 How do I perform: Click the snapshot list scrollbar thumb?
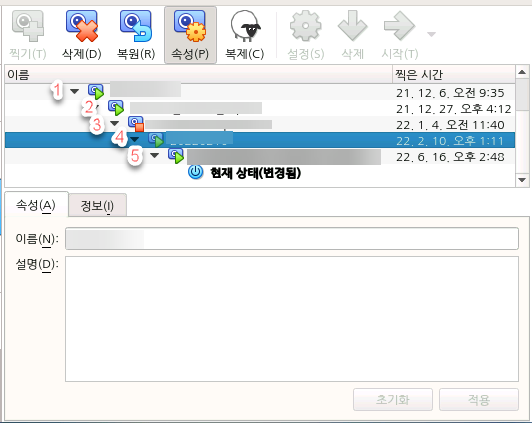522,94
